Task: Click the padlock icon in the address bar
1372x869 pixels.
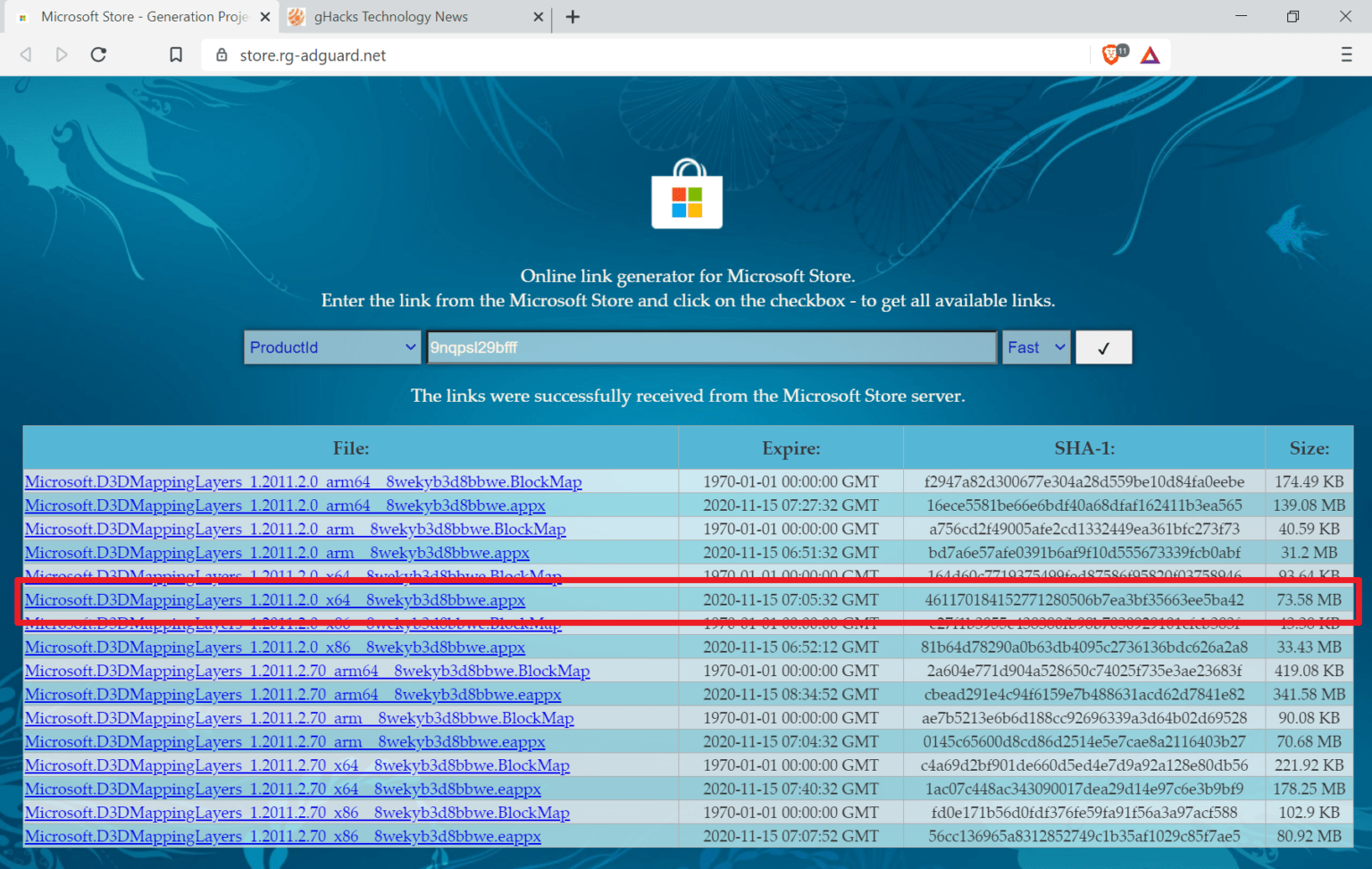Action: pyautogui.click(x=222, y=54)
